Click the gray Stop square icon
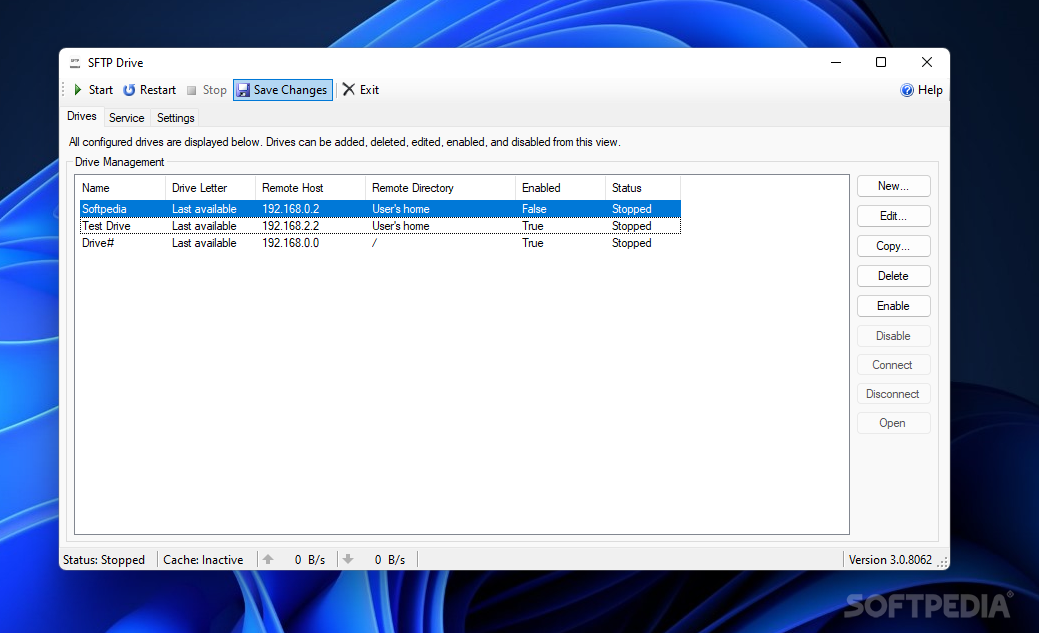 (191, 90)
